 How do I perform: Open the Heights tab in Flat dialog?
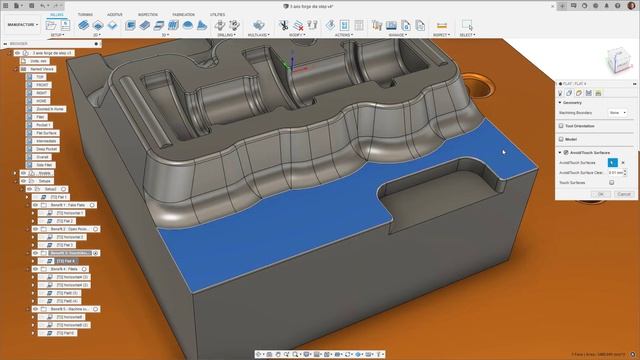pyautogui.click(x=579, y=93)
